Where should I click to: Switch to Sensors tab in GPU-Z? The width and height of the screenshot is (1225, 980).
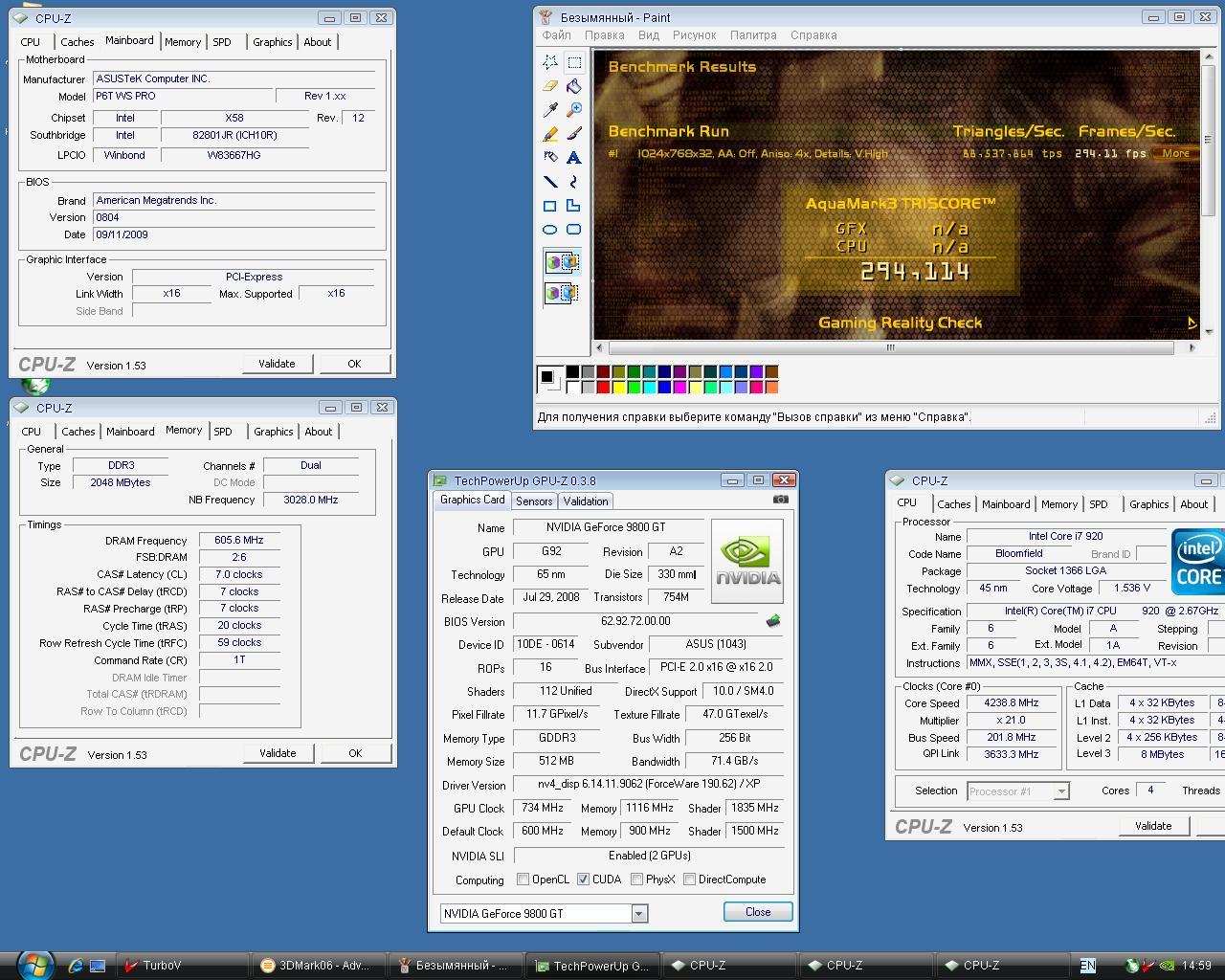pyautogui.click(x=534, y=501)
